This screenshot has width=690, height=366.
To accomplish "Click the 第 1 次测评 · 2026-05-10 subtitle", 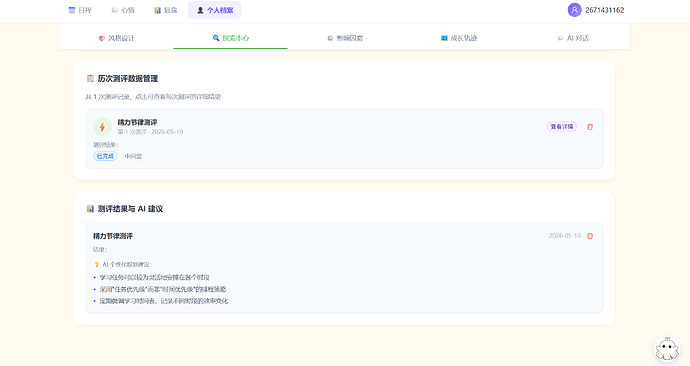I will point(150,132).
